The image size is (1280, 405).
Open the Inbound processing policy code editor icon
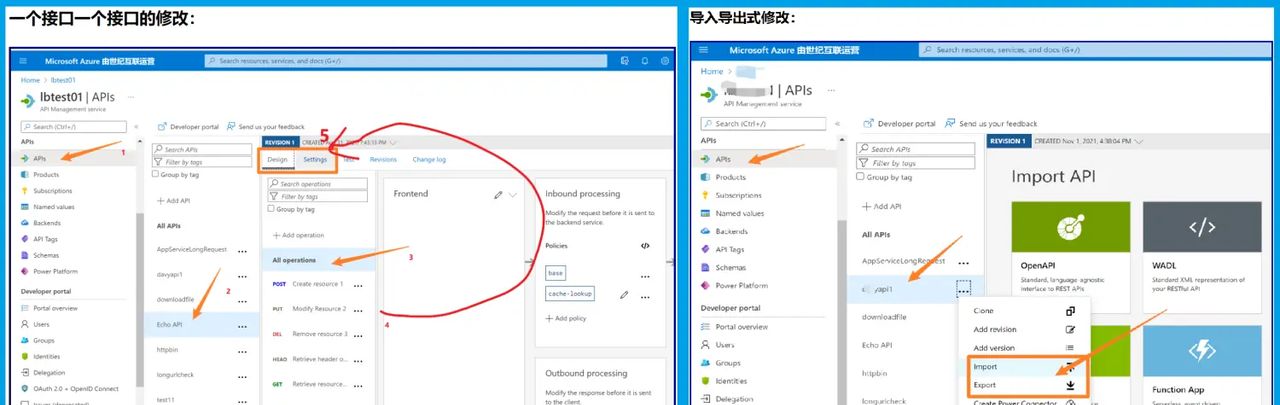point(645,245)
